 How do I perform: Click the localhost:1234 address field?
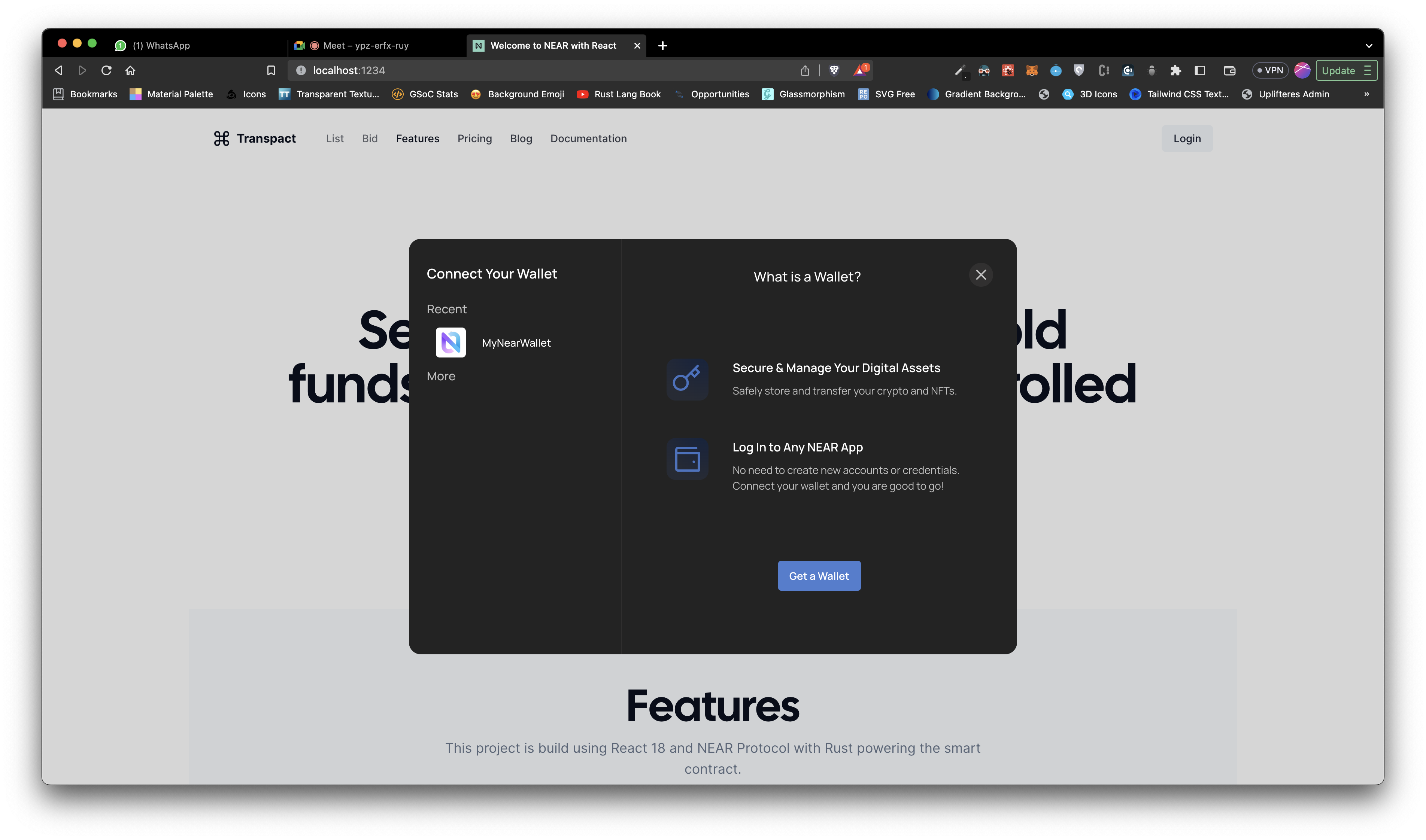coord(510,70)
